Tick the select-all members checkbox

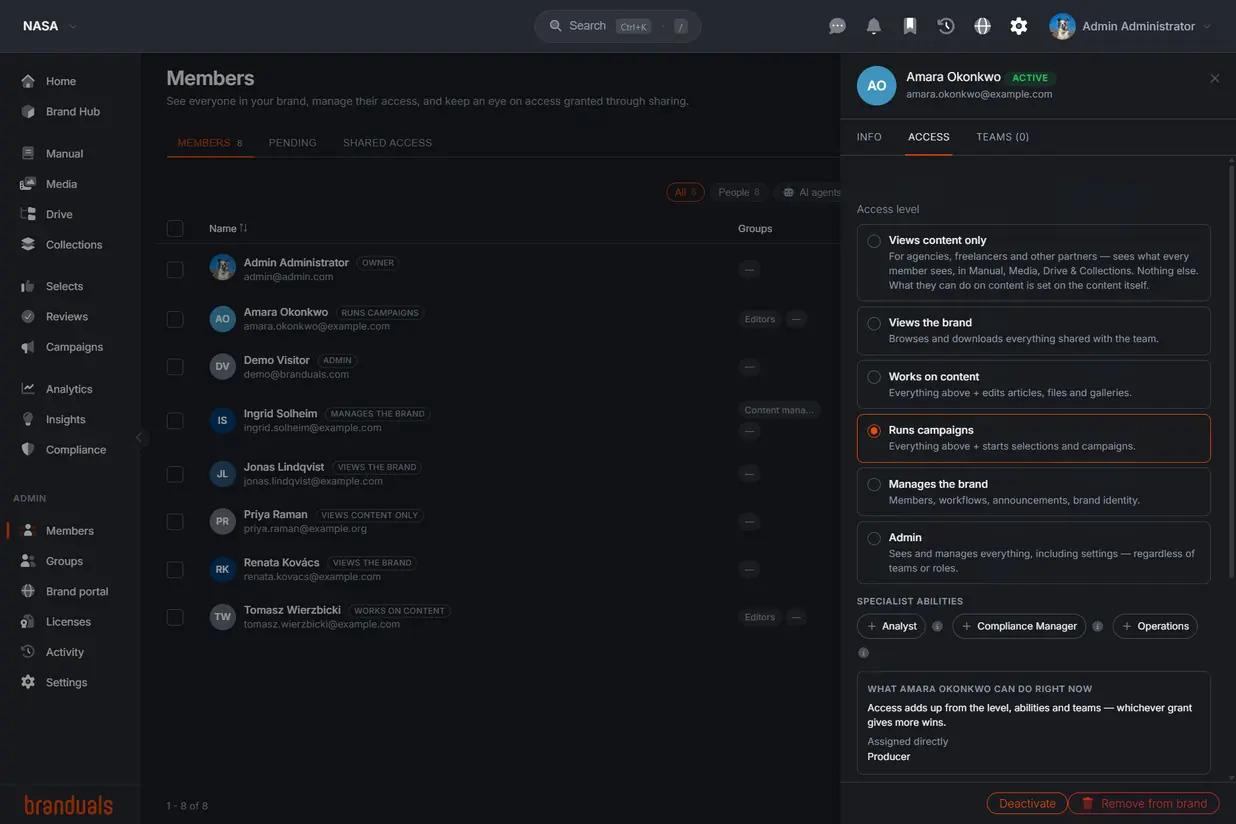[x=175, y=229]
